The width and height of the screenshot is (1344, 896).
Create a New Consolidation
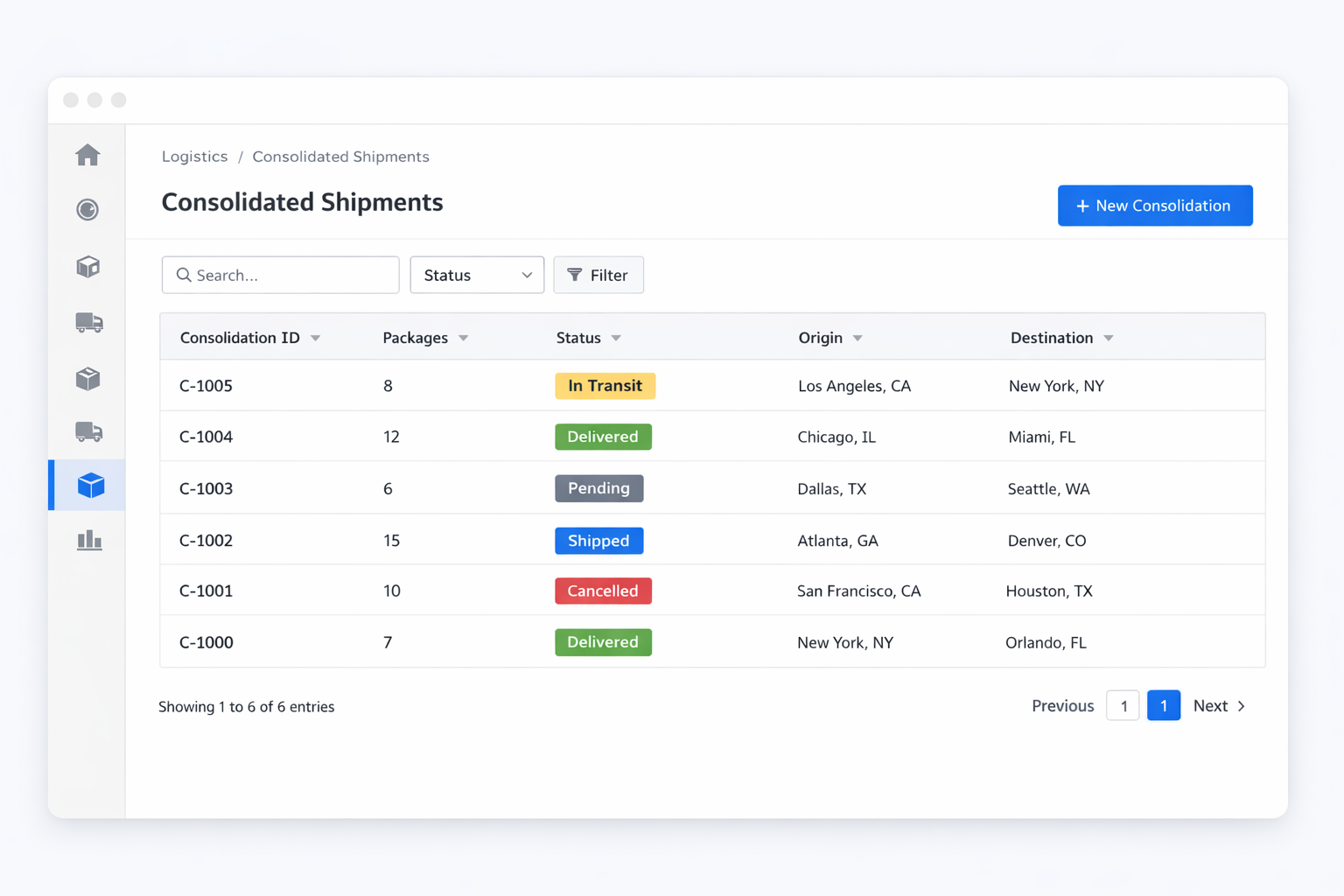[1154, 206]
